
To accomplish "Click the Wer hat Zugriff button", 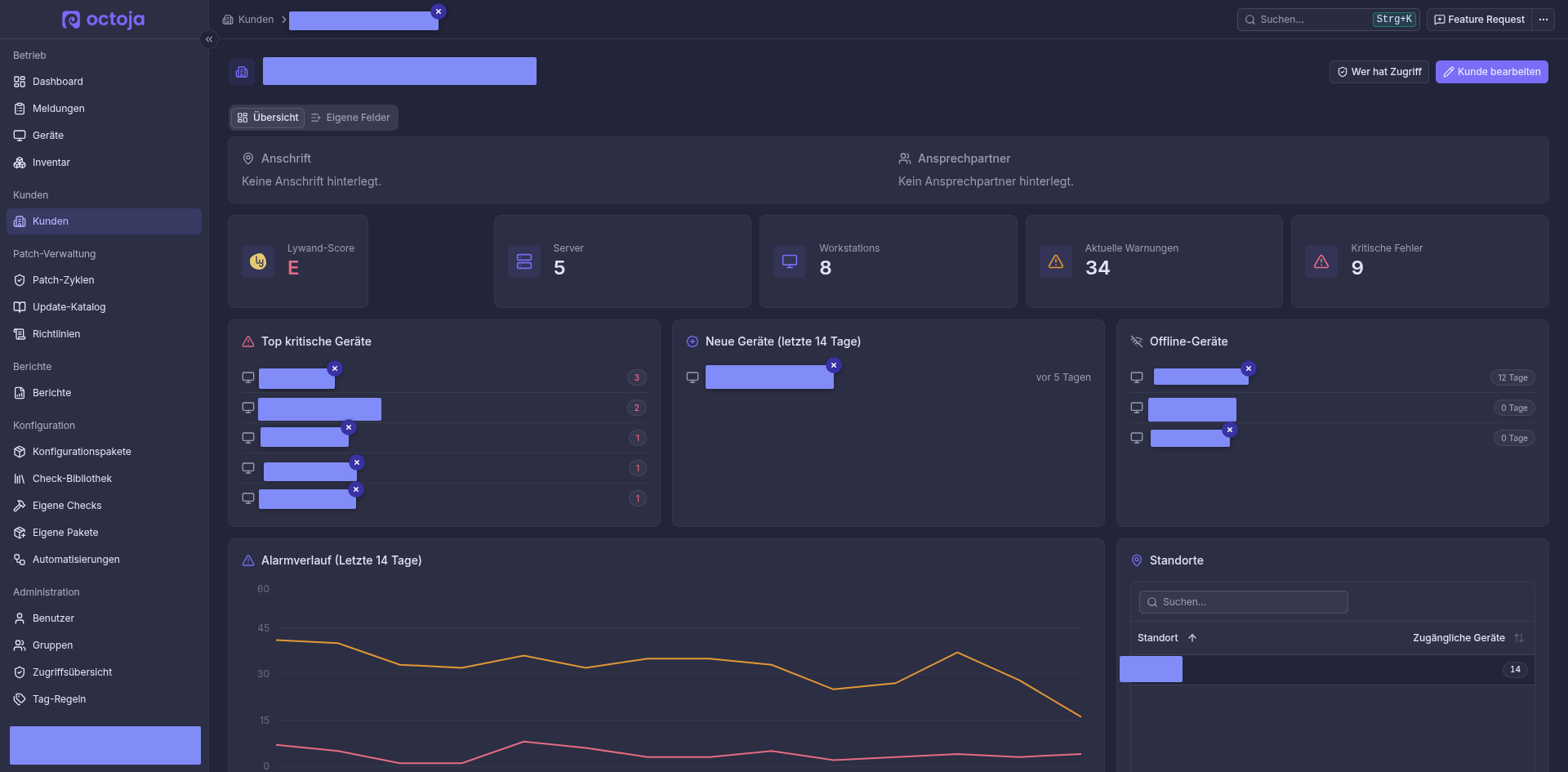I will pos(1379,72).
